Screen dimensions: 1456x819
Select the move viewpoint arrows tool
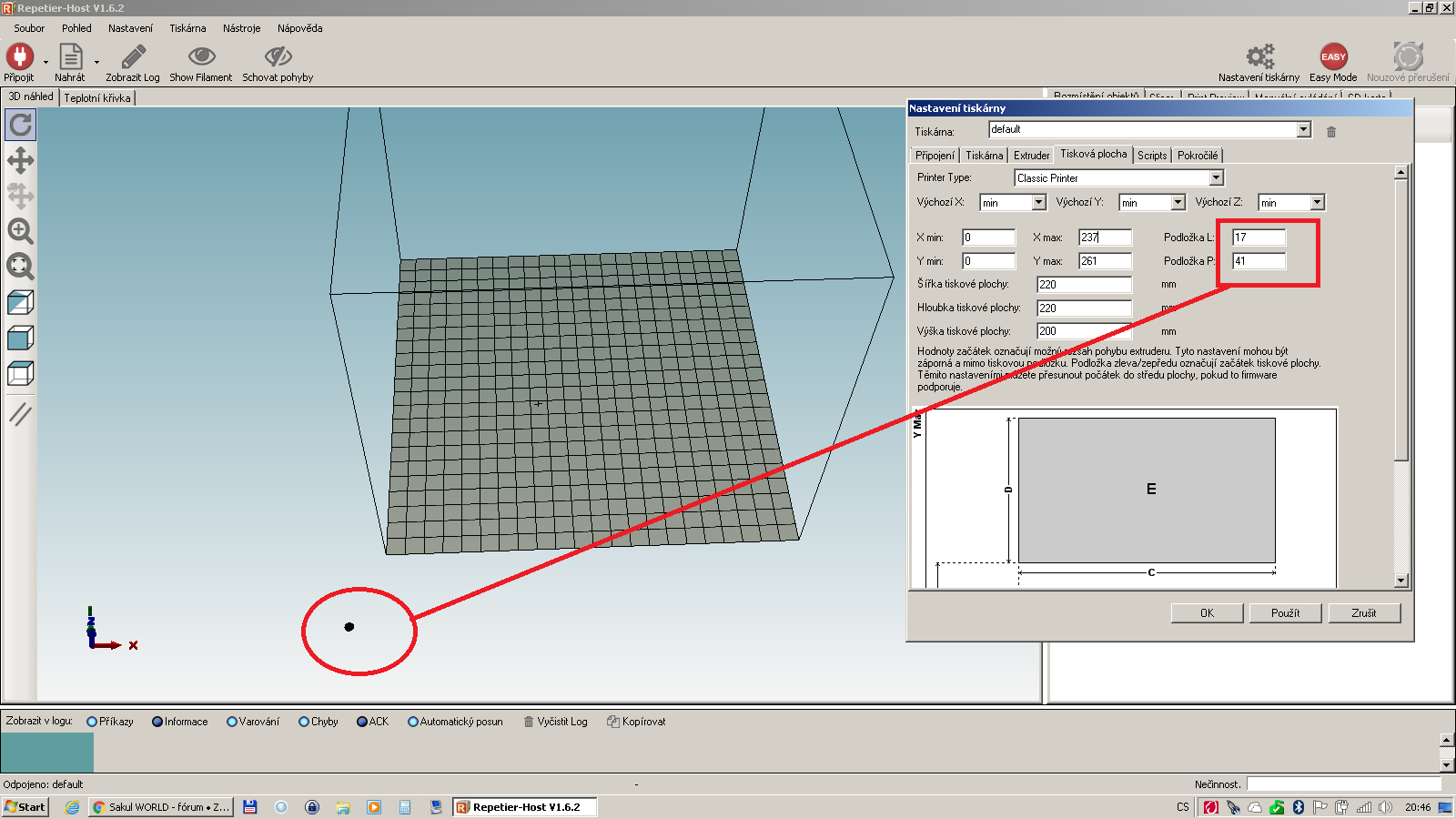(x=20, y=161)
